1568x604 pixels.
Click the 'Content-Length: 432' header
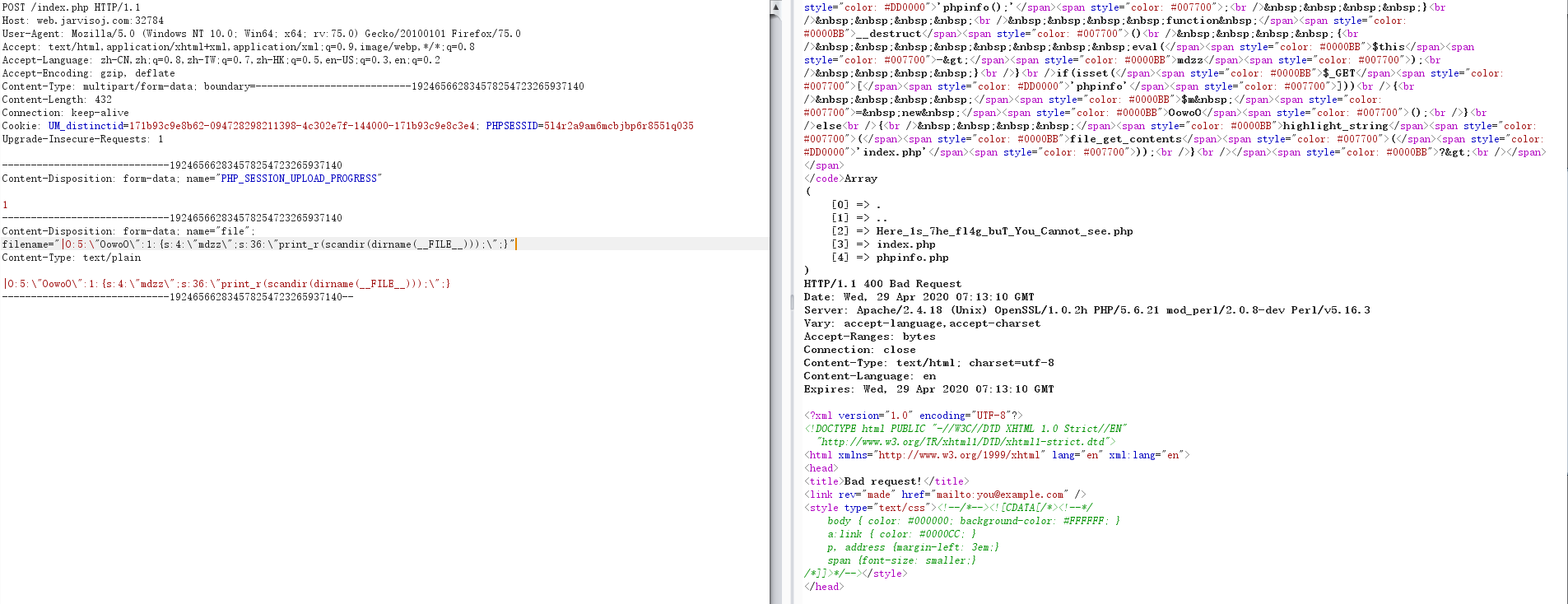(57, 100)
